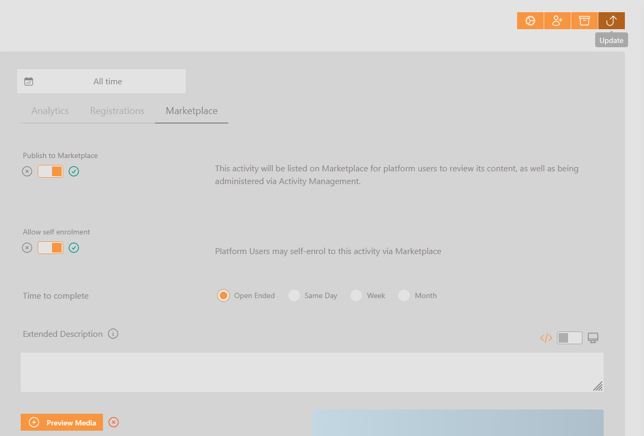The height and width of the screenshot is (436, 644).
Task: Switch to the Registrations tab
Action: [x=117, y=111]
